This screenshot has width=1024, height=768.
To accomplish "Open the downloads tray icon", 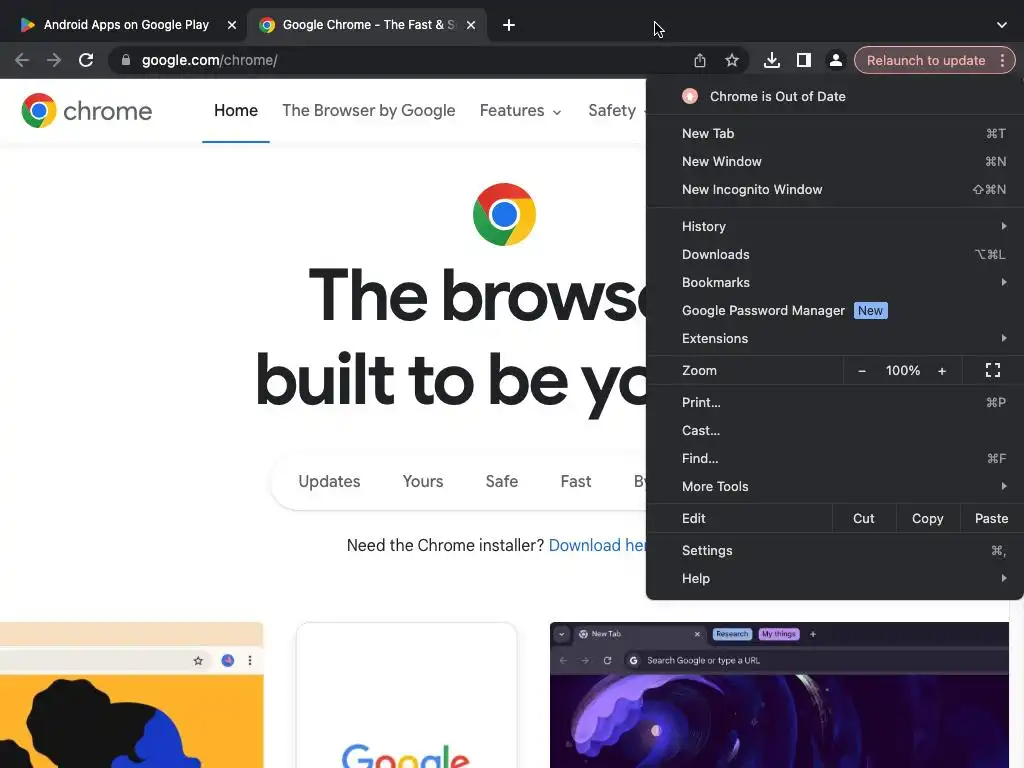I will tap(771, 60).
